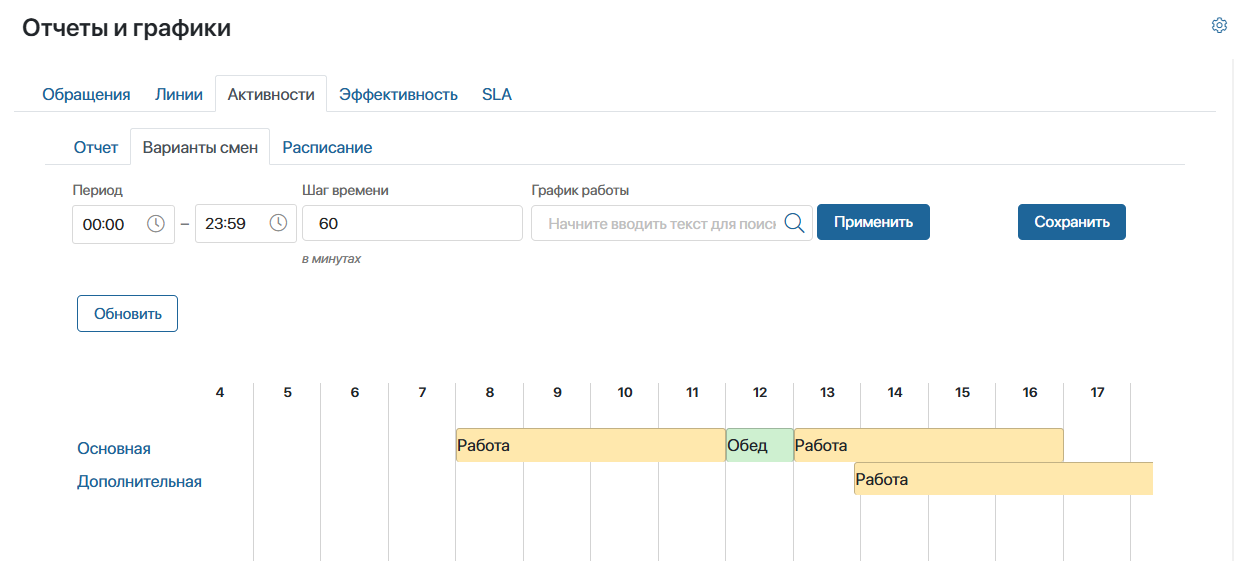Viewport: 1234px width, 561px height.
Task: Open the settings gear icon
Action: pyautogui.click(x=1219, y=26)
